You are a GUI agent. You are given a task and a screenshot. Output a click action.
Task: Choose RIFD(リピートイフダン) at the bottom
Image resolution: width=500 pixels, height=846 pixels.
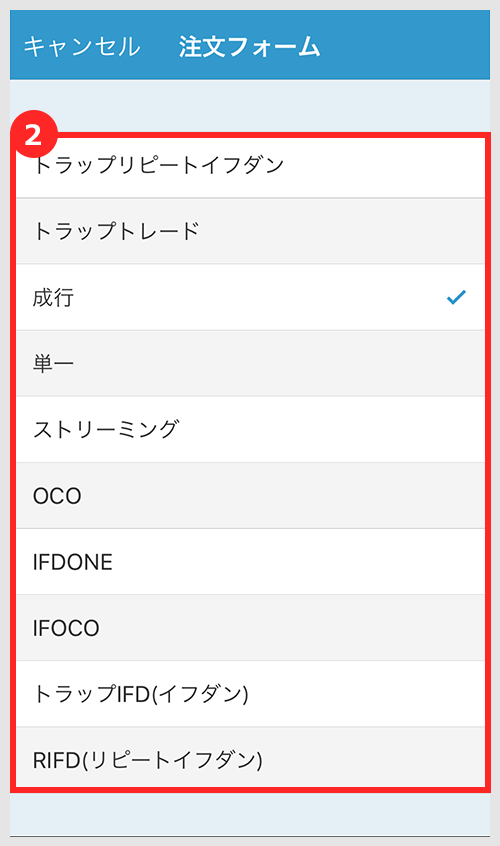tap(250, 757)
